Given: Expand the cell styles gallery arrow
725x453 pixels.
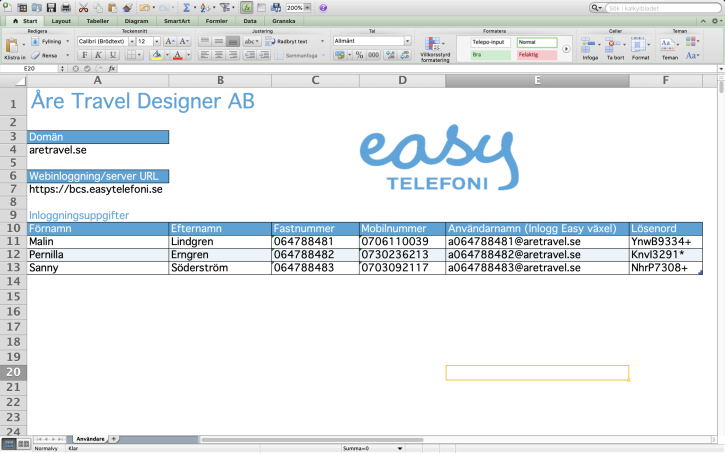Looking at the screenshot, I should (566, 49).
